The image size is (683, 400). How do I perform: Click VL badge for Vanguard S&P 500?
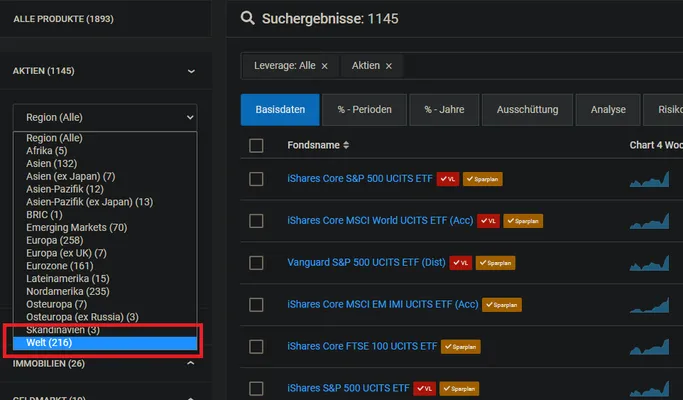click(x=461, y=263)
